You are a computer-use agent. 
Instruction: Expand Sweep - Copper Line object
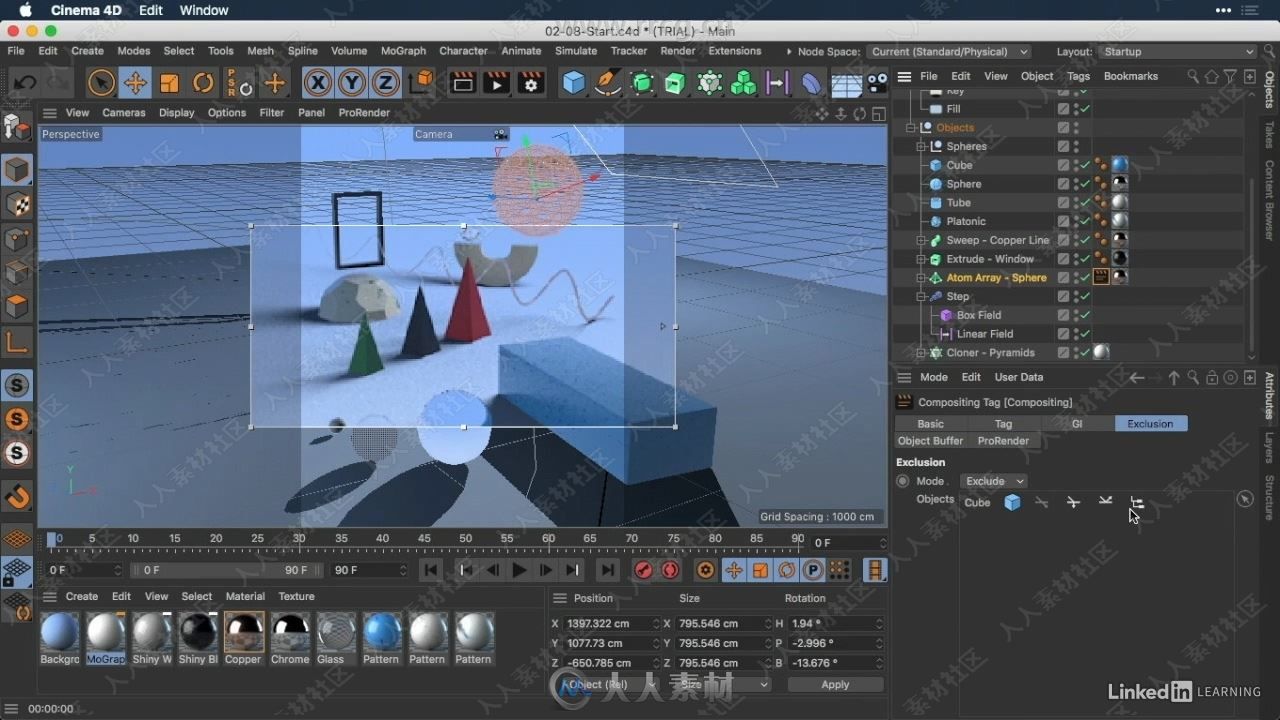click(921, 240)
